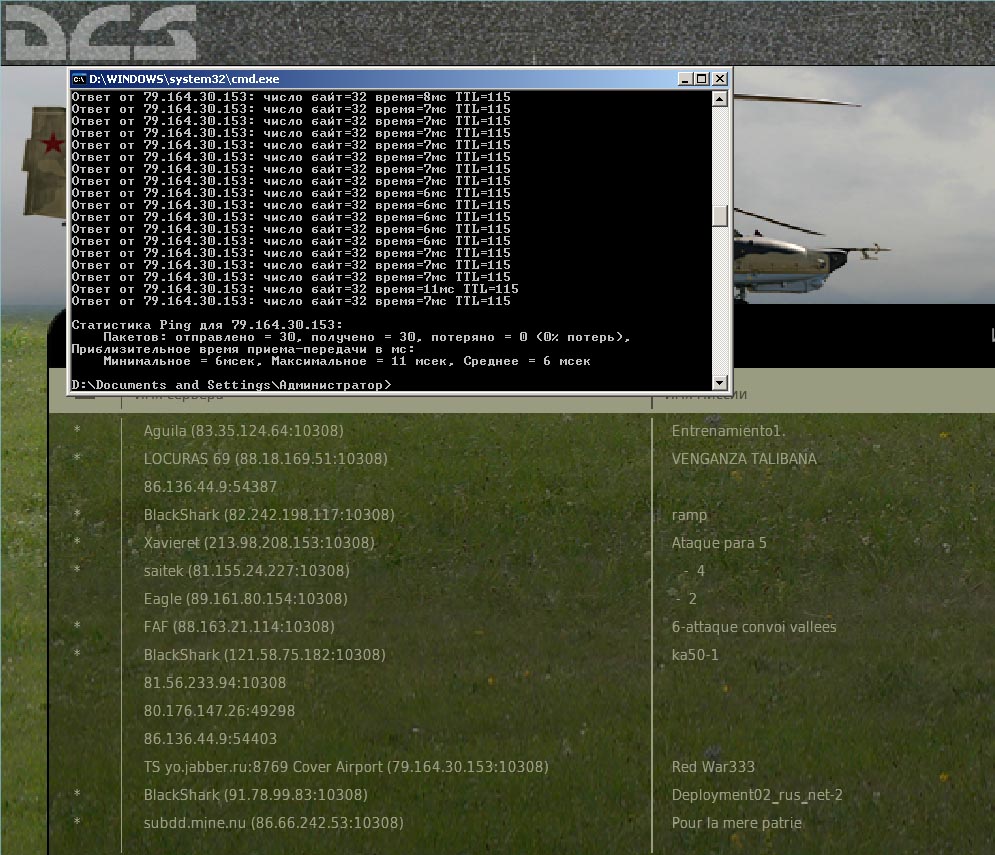995x855 pixels.
Task: Grab the cmd window scrollbar thumb
Action: pos(719,216)
